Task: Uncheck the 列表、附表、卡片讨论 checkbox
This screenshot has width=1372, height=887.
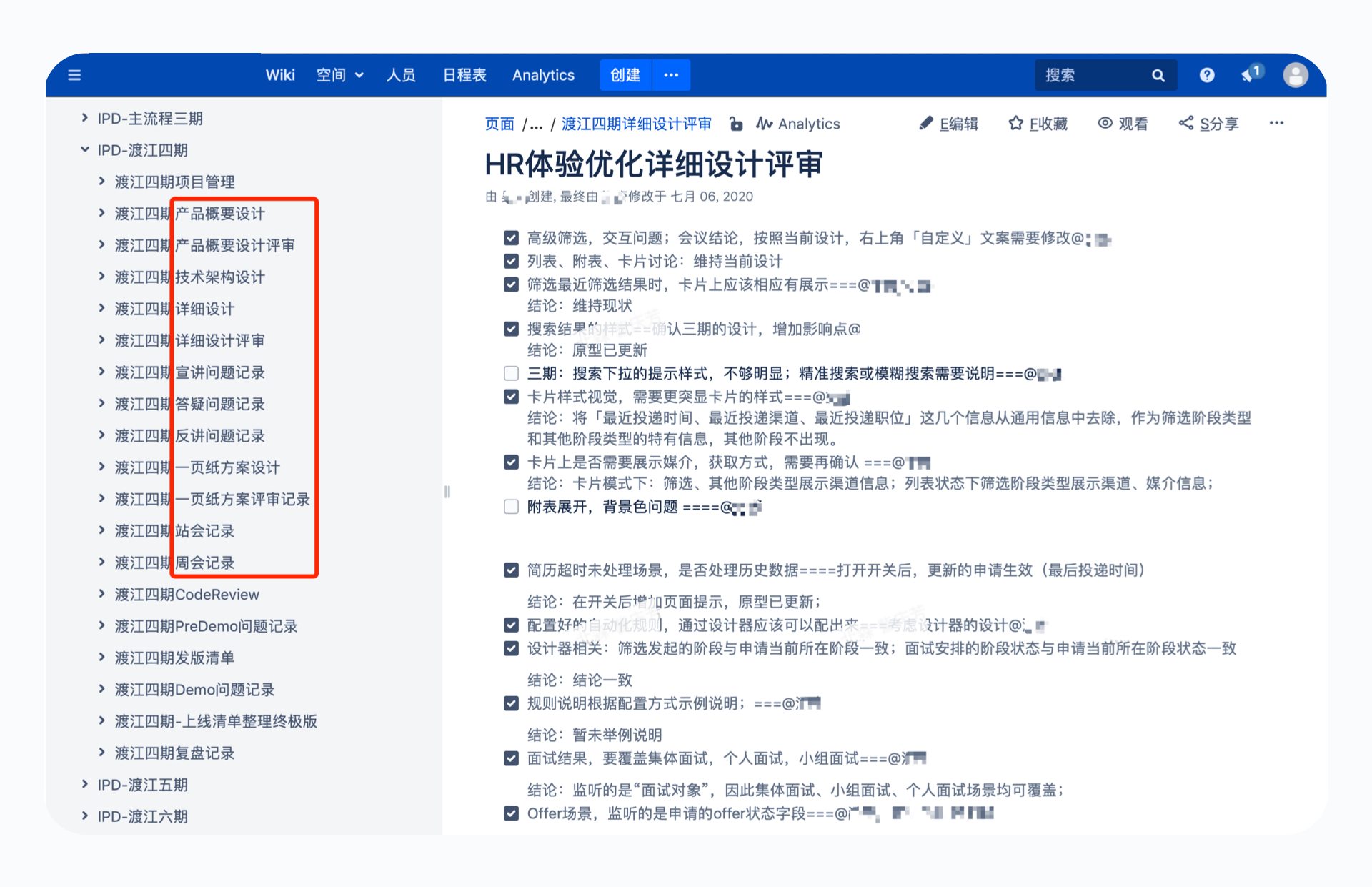Action: pyautogui.click(x=511, y=261)
